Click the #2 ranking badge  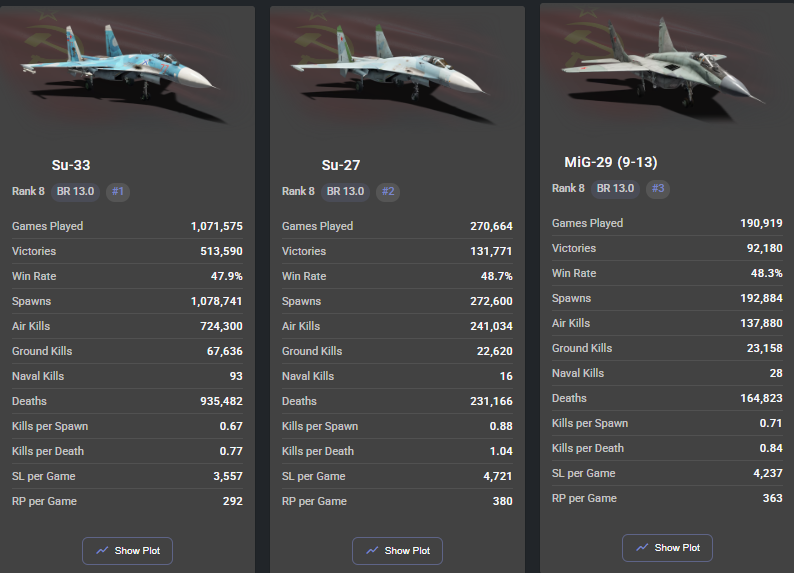[x=388, y=191]
